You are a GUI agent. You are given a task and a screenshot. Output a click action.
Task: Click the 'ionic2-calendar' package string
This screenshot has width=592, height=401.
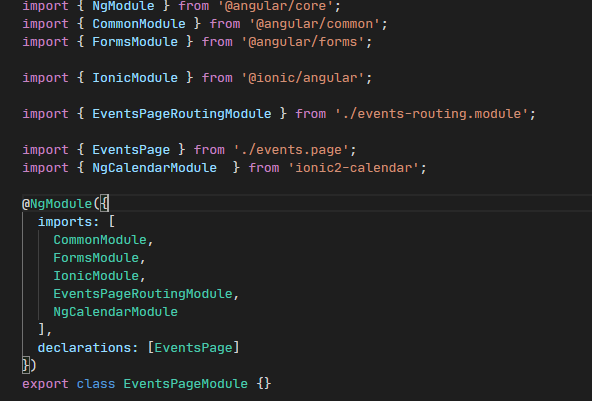353,168
